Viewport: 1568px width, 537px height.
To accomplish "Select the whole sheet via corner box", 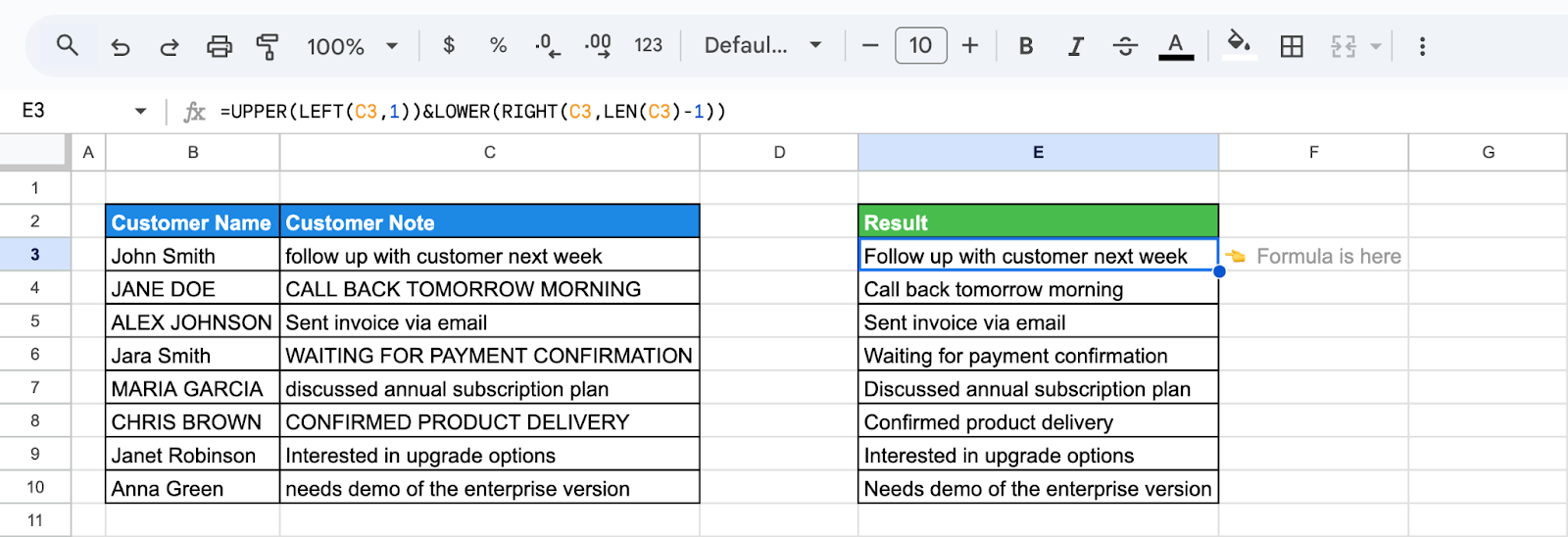I will tap(34, 152).
